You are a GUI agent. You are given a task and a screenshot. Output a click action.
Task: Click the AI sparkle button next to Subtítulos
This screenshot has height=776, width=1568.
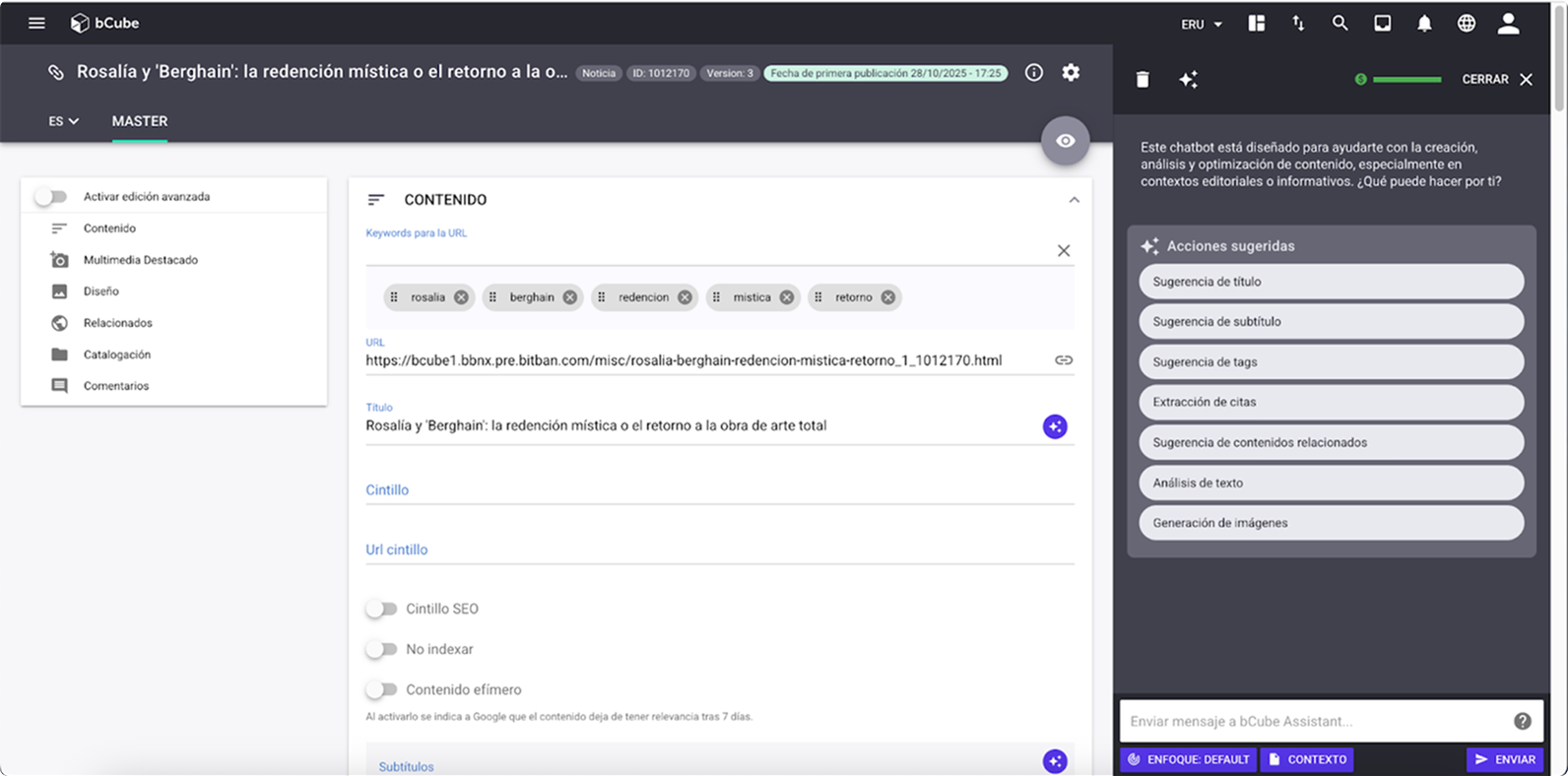[x=1055, y=761]
